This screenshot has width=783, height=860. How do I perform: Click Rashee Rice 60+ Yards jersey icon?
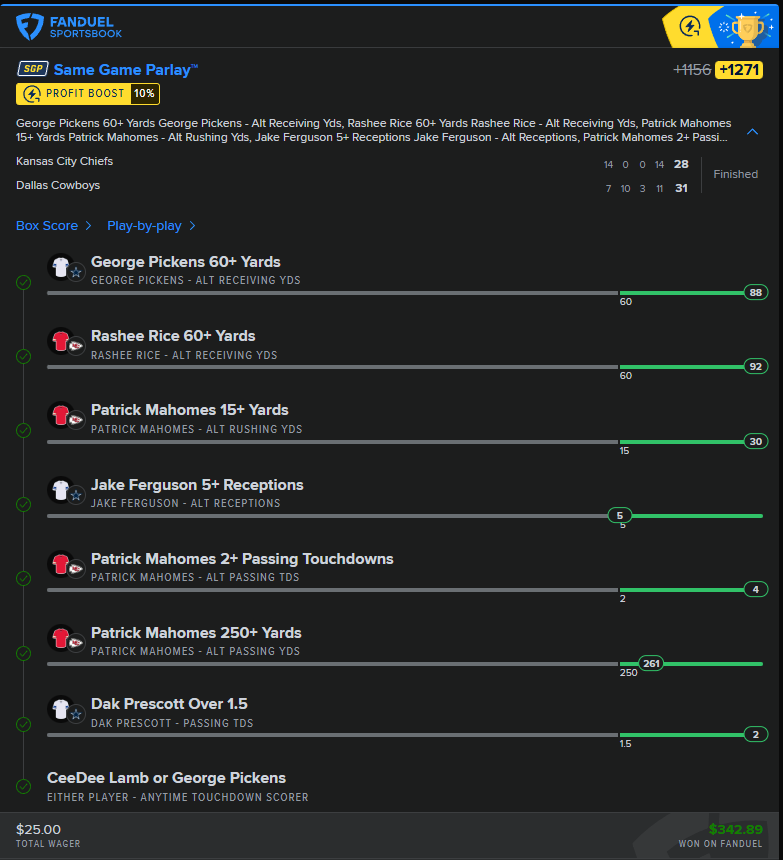(61, 341)
